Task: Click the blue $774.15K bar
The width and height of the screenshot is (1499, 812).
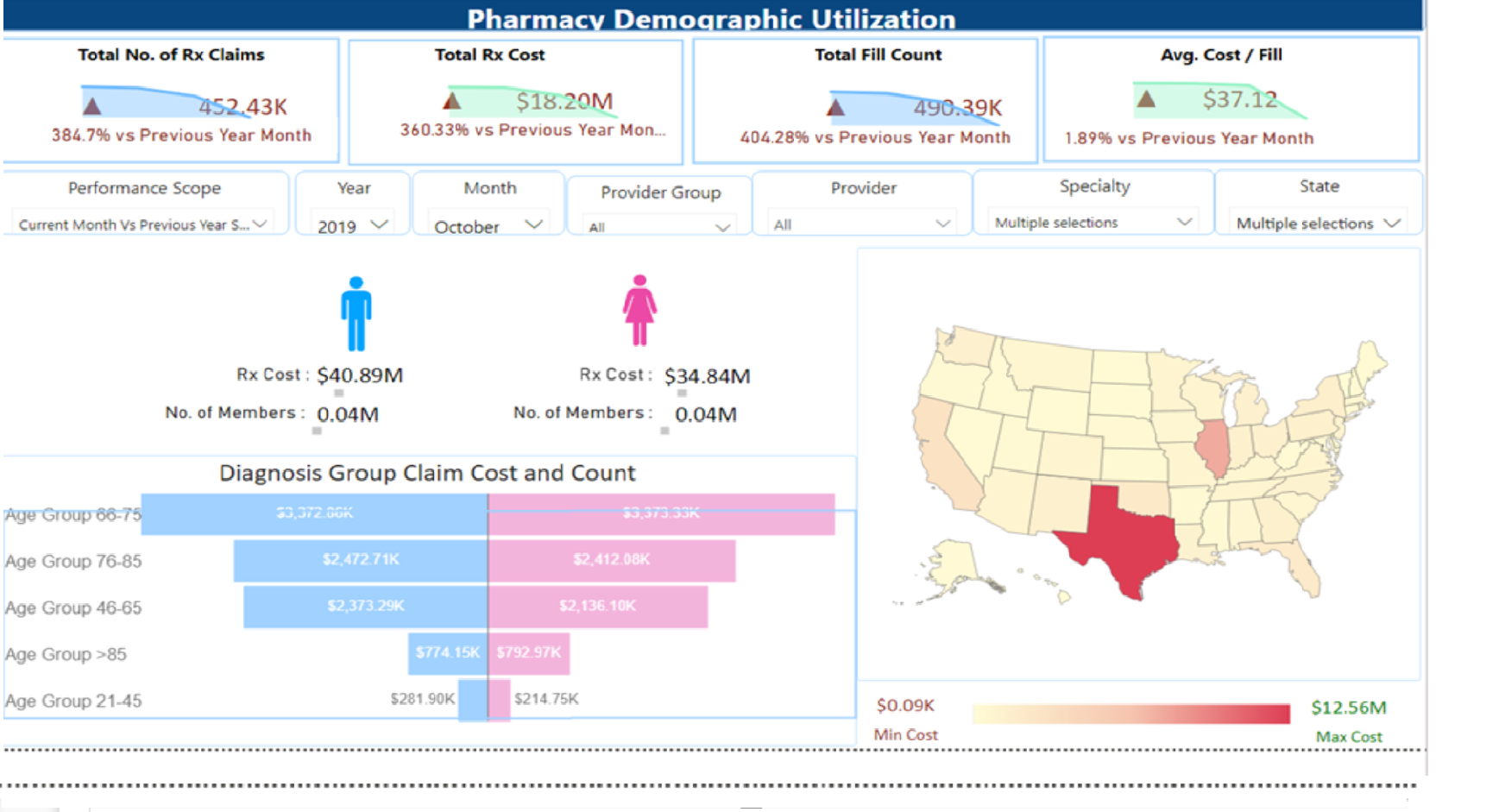Action: coord(448,653)
